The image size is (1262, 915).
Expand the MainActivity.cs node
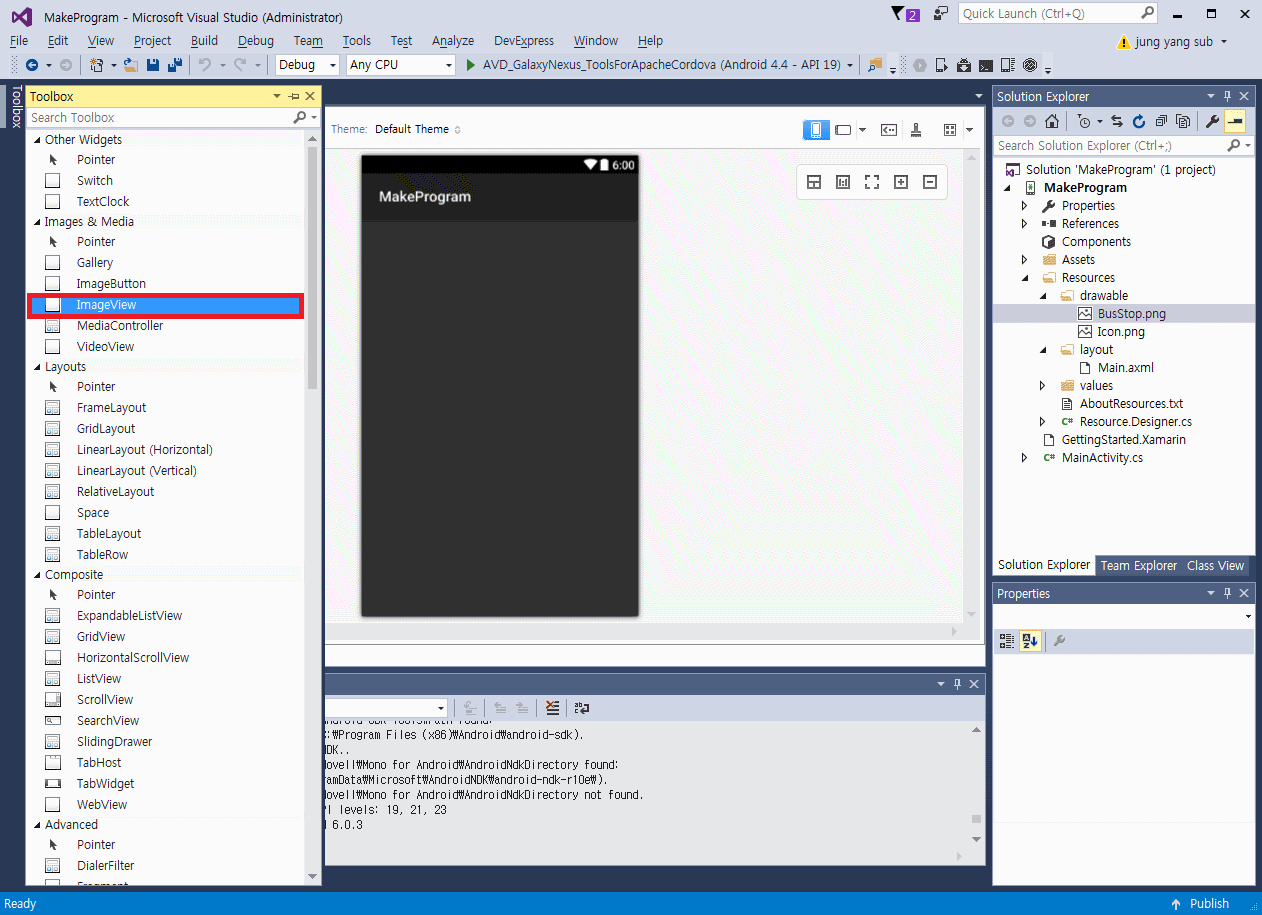click(x=1024, y=458)
